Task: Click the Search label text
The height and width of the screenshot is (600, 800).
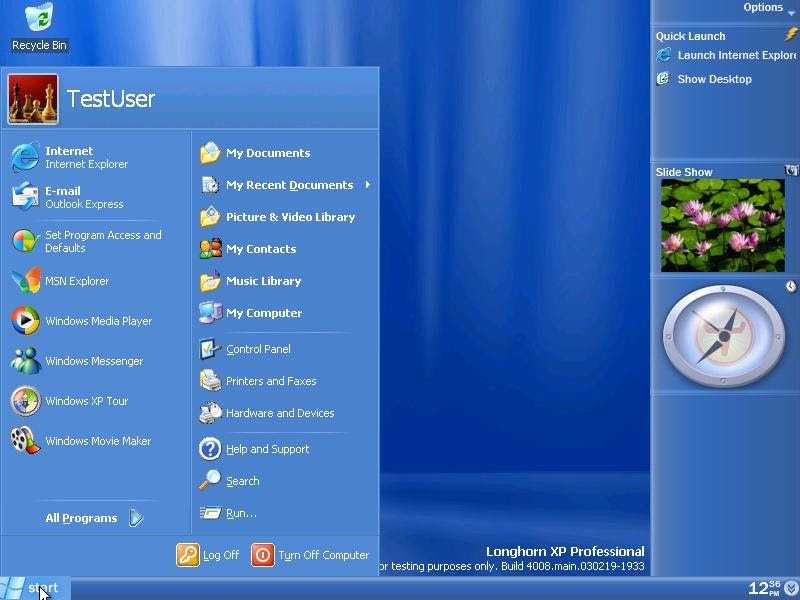Action: (x=242, y=481)
